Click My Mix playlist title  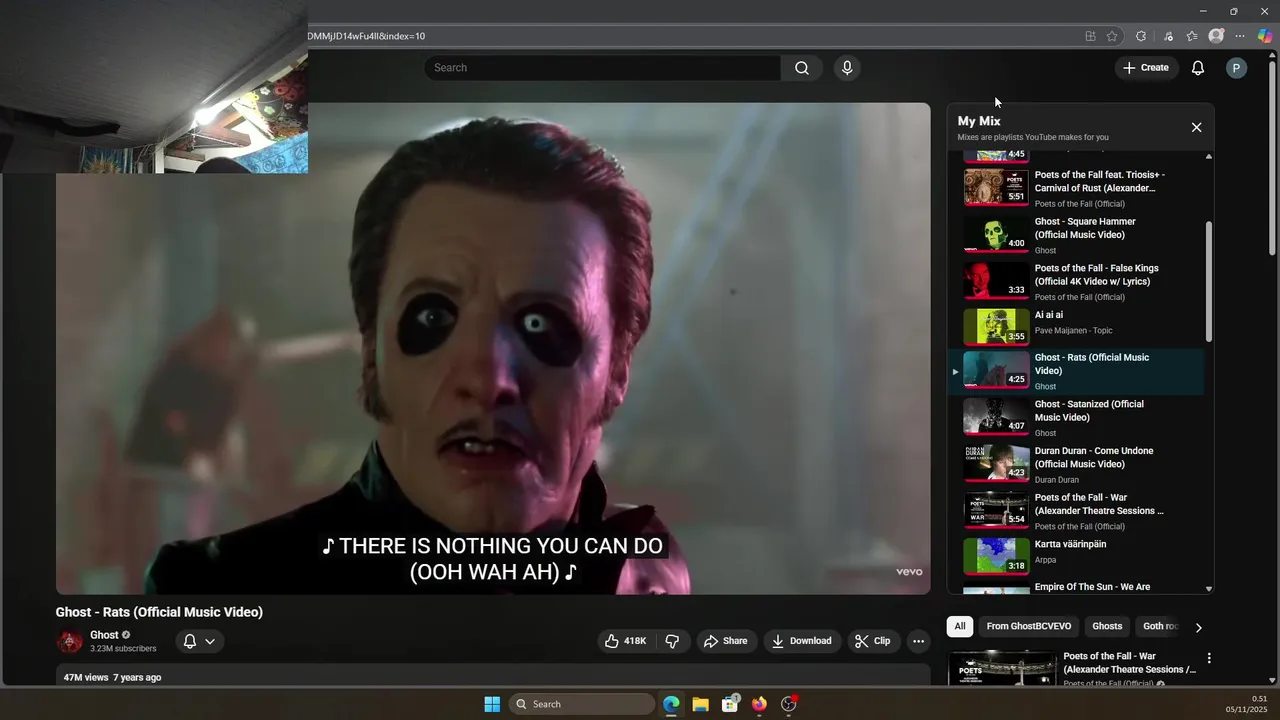coord(979,121)
